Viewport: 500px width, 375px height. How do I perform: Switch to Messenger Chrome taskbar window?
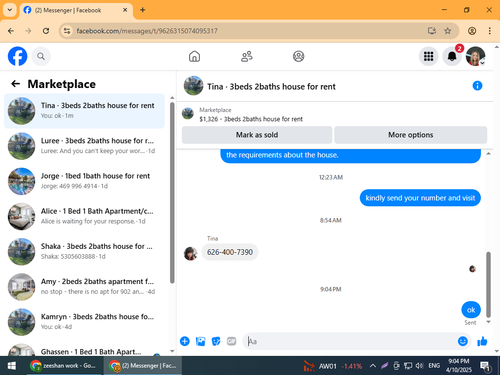[x=143, y=366]
